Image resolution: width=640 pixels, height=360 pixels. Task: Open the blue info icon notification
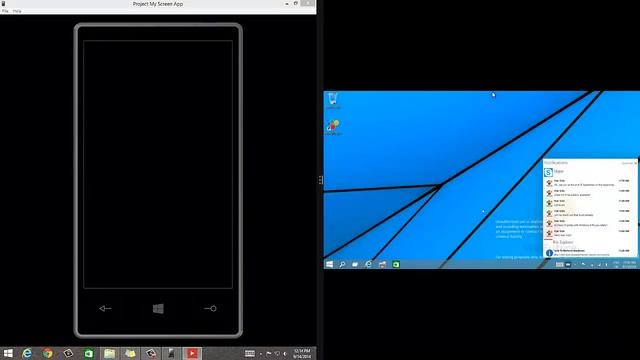[549, 253]
